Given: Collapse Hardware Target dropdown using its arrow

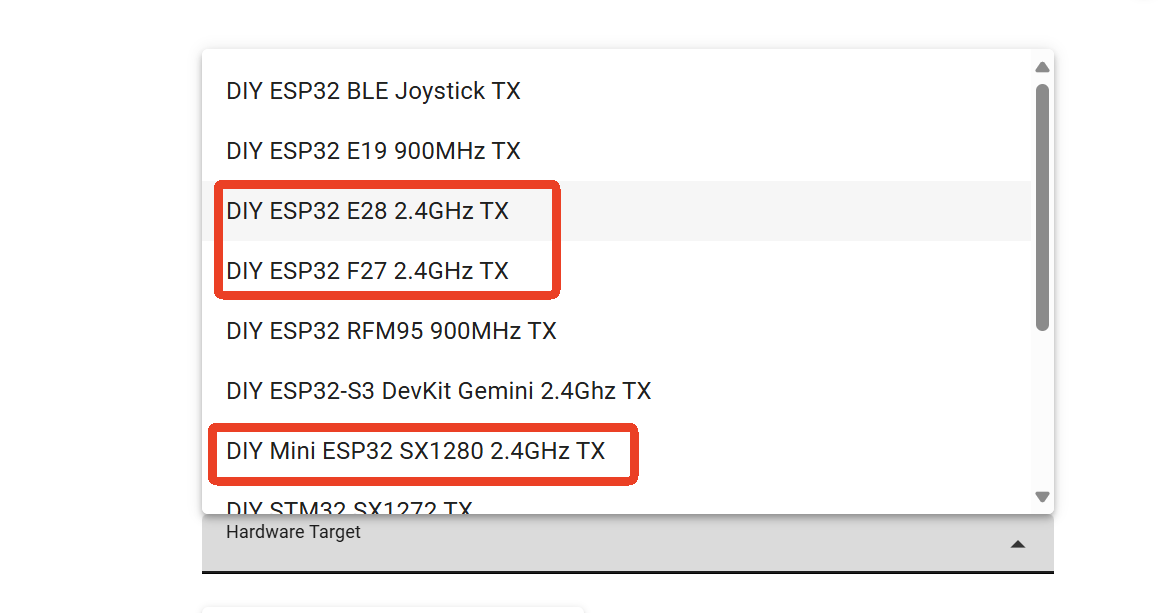Looking at the screenshot, I should click(1017, 544).
